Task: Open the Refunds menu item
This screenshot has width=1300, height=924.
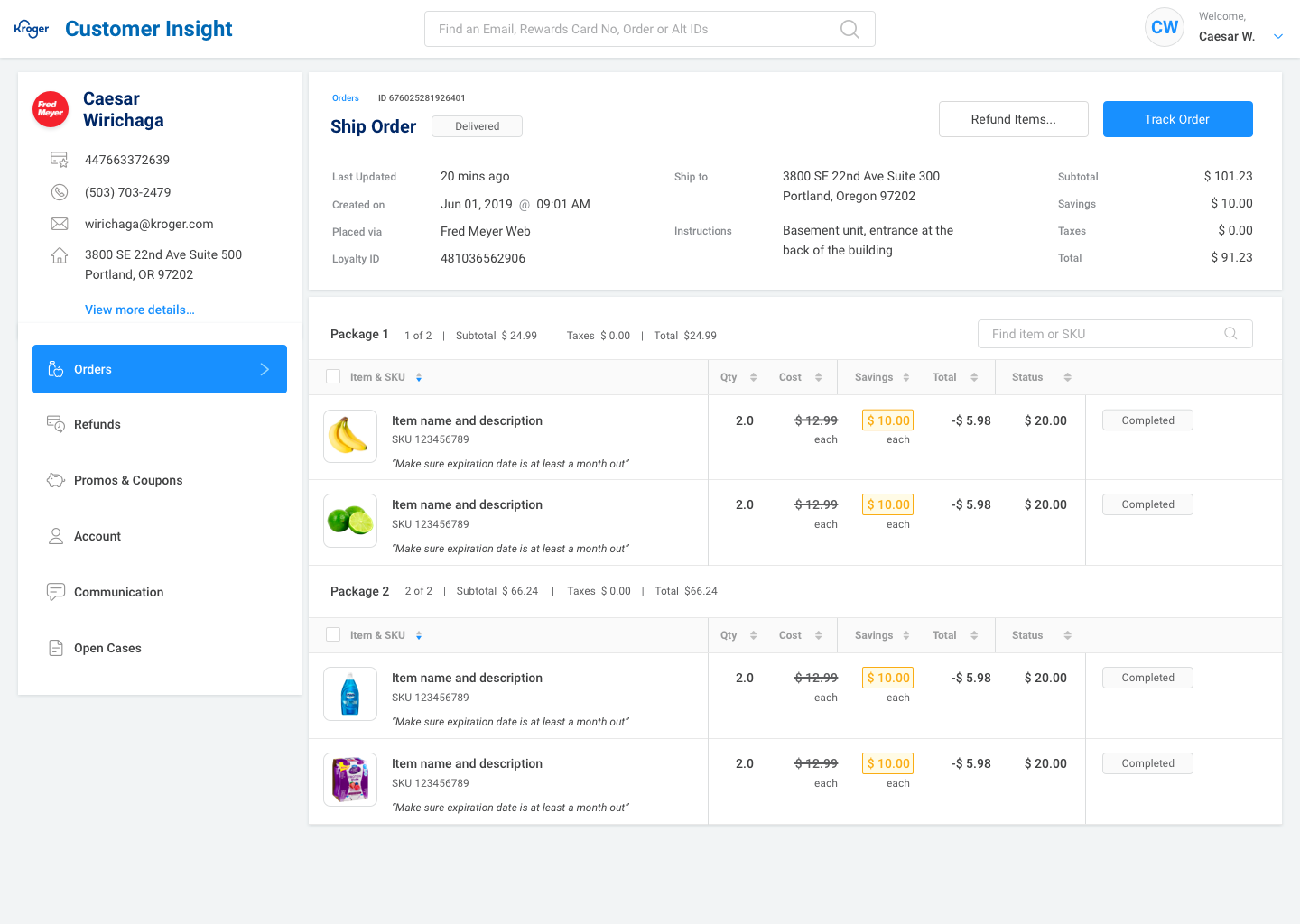Action: click(97, 424)
